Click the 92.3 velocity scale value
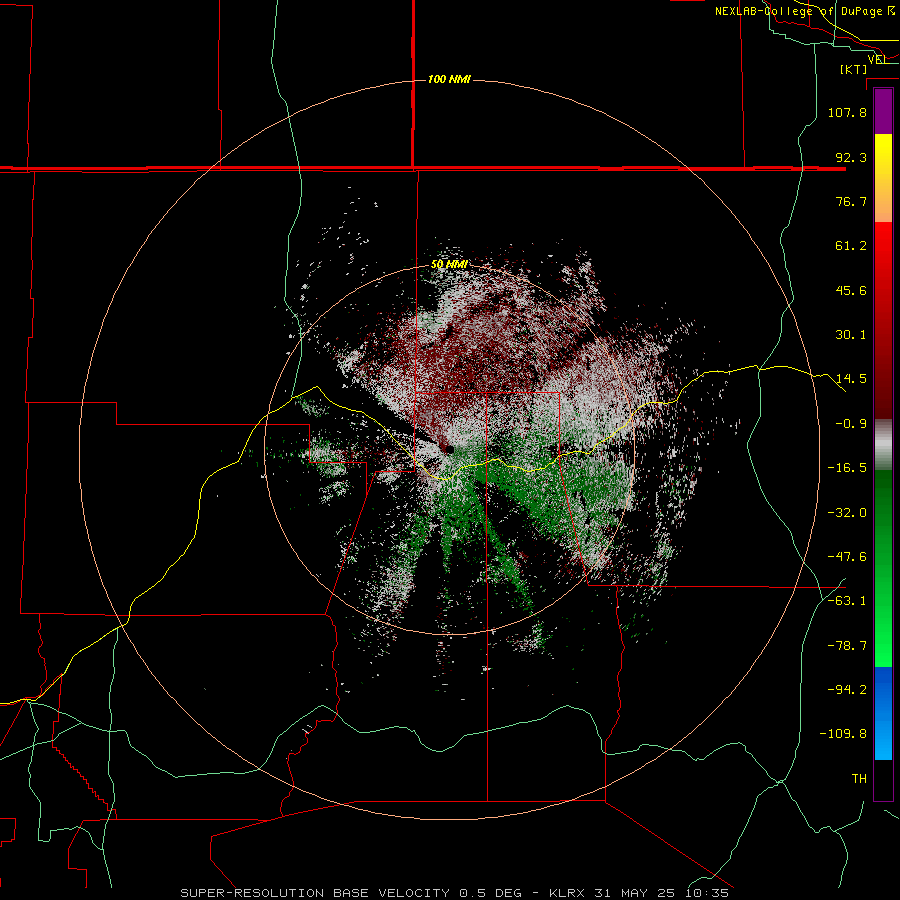The height and width of the screenshot is (900, 900). click(851, 157)
